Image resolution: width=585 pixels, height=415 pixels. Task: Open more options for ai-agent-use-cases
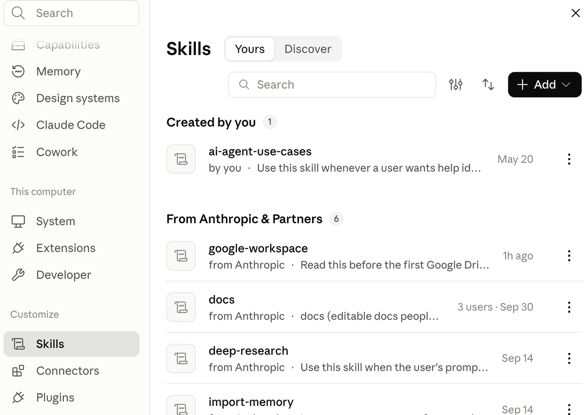pyautogui.click(x=569, y=159)
